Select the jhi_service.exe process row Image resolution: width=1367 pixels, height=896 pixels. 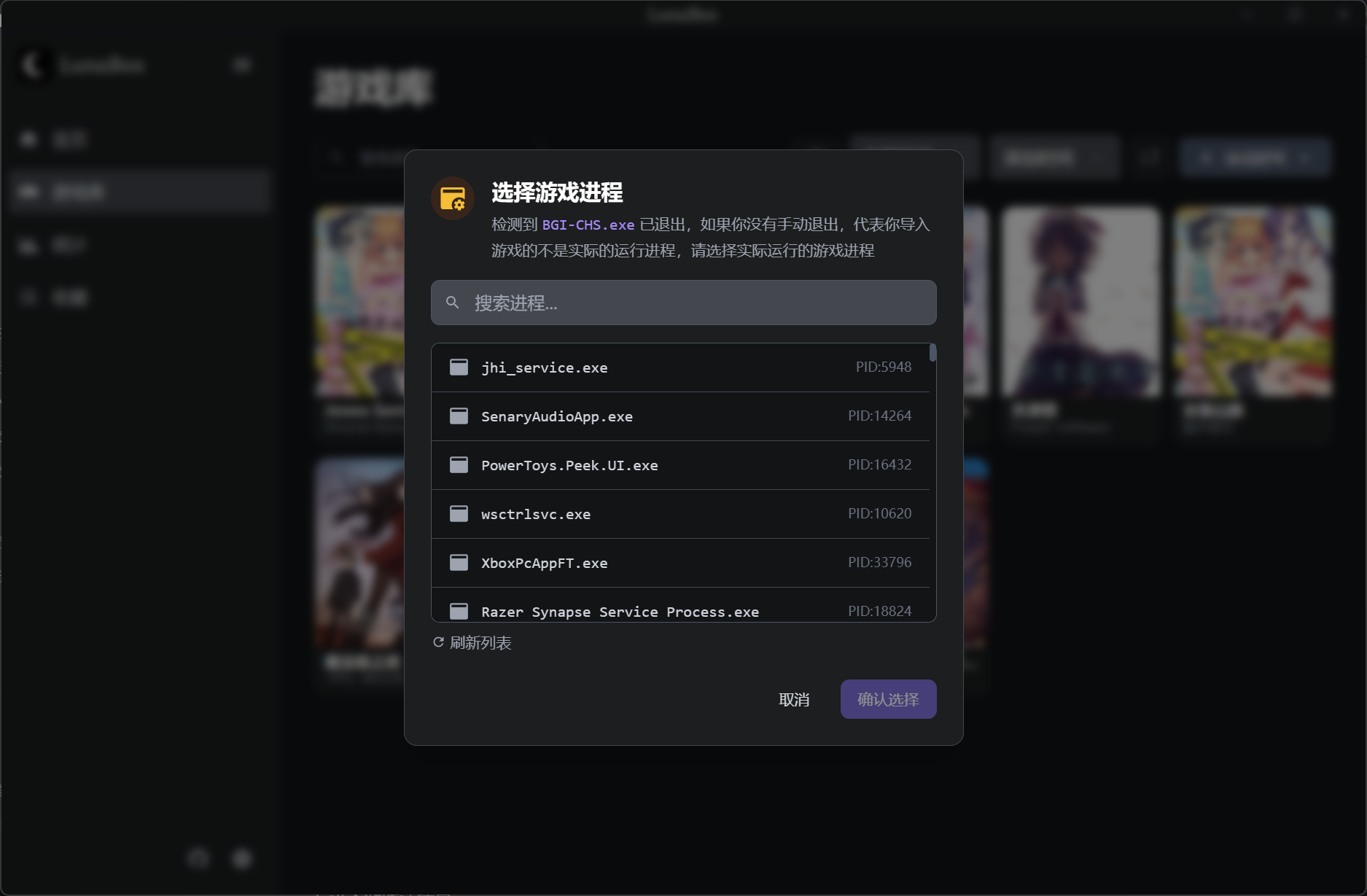(680, 367)
